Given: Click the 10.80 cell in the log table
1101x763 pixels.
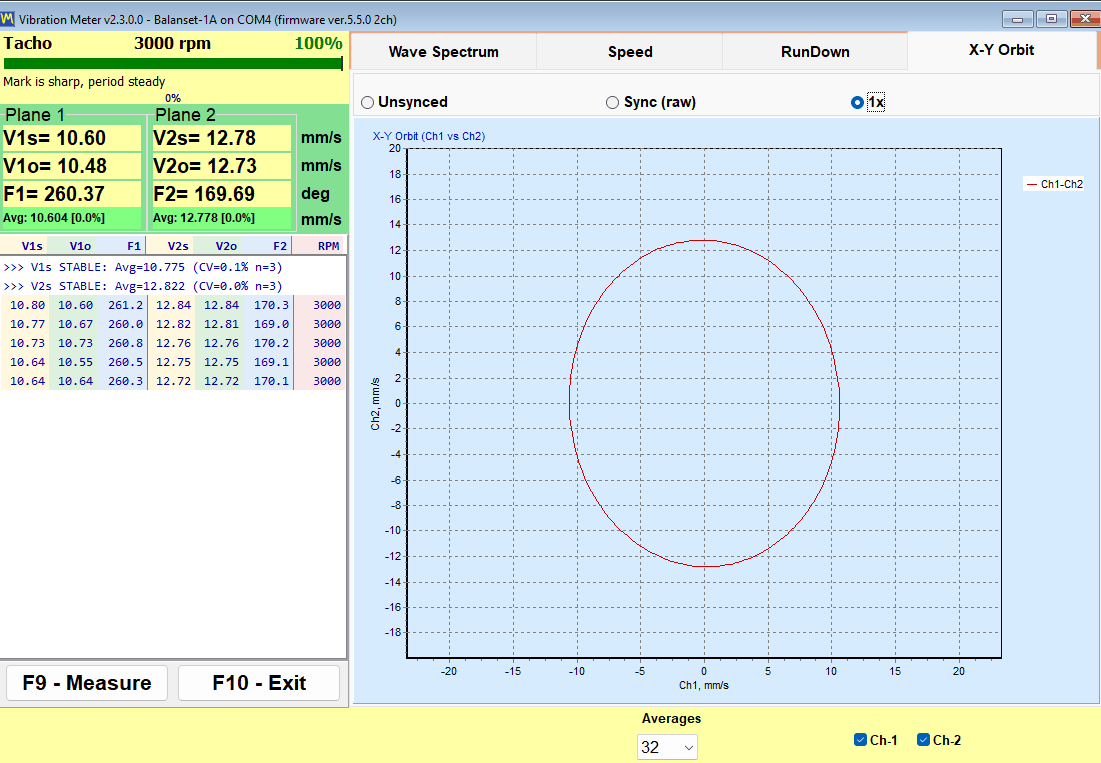Looking at the screenshot, I should pos(27,305).
